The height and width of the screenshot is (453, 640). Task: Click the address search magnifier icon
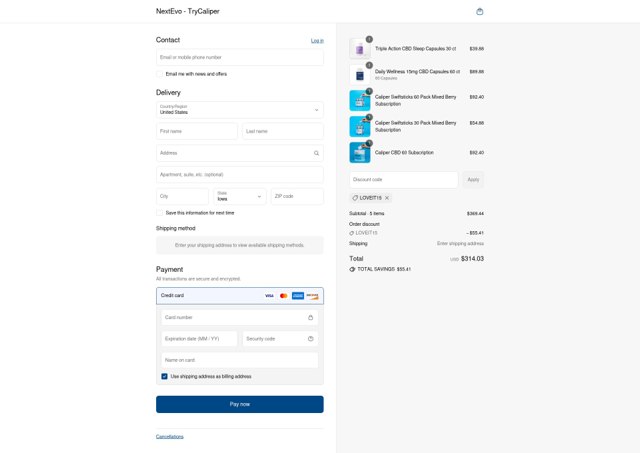[316, 153]
